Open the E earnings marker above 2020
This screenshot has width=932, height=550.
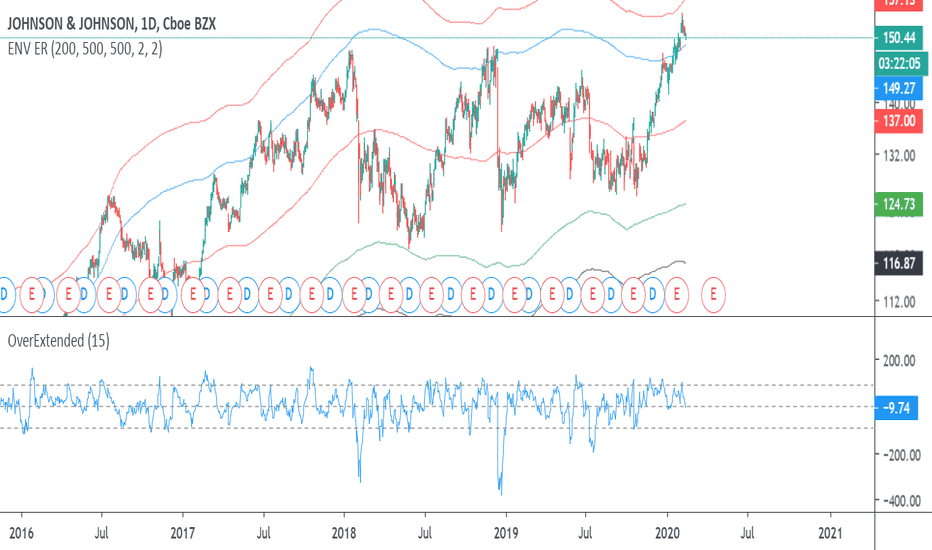click(676, 294)
